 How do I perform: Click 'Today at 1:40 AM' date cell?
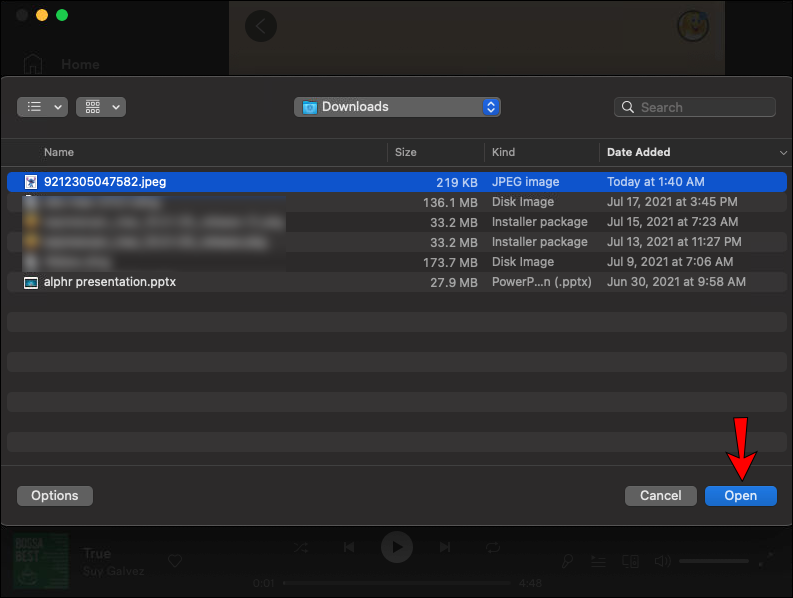(x=655, y=182)
